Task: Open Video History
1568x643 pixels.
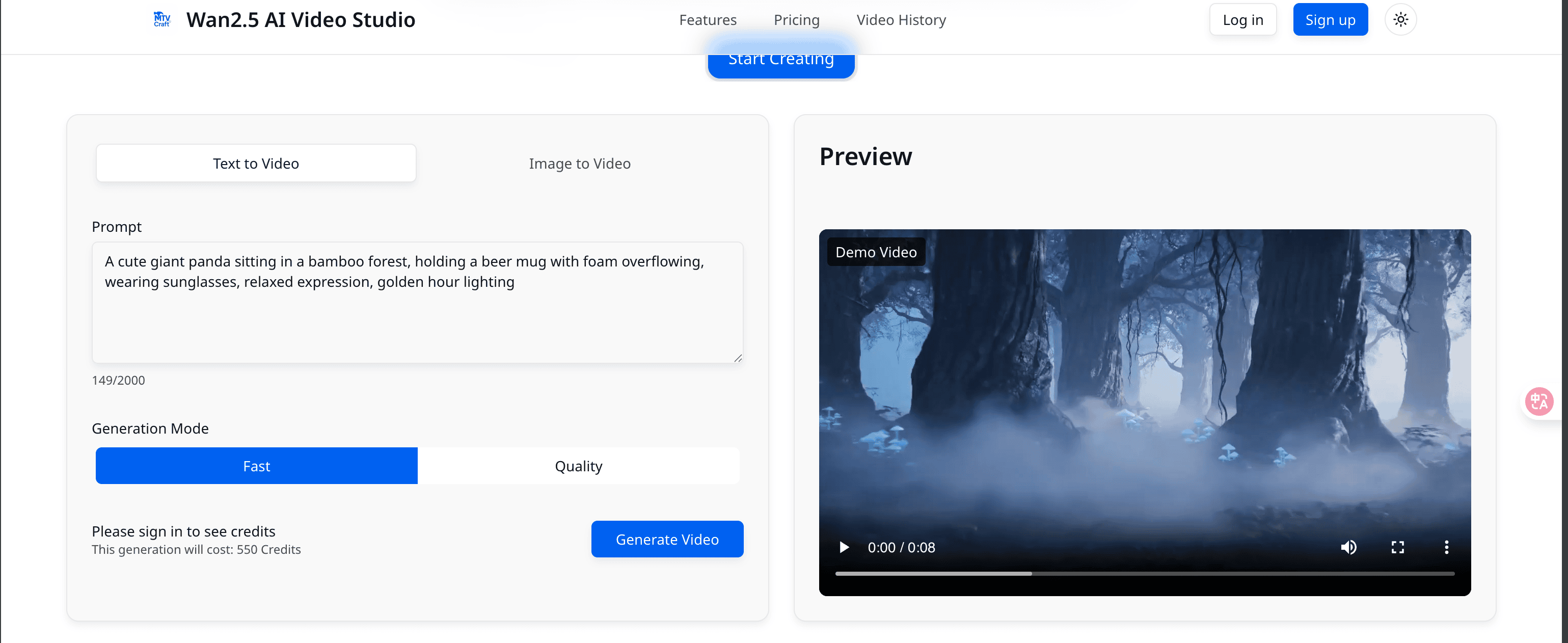Action: [901, 20]
